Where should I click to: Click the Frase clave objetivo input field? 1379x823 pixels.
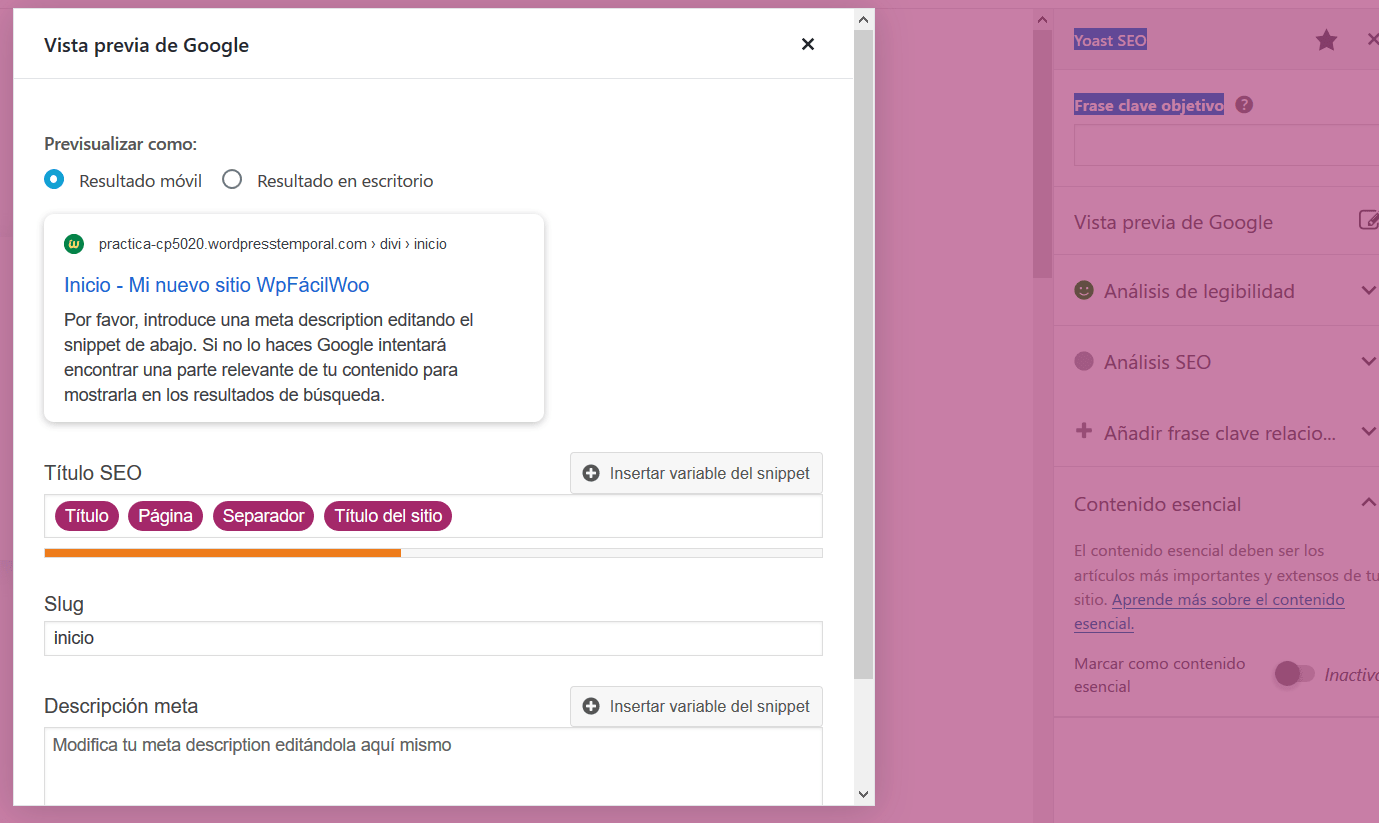(1226, 145)
